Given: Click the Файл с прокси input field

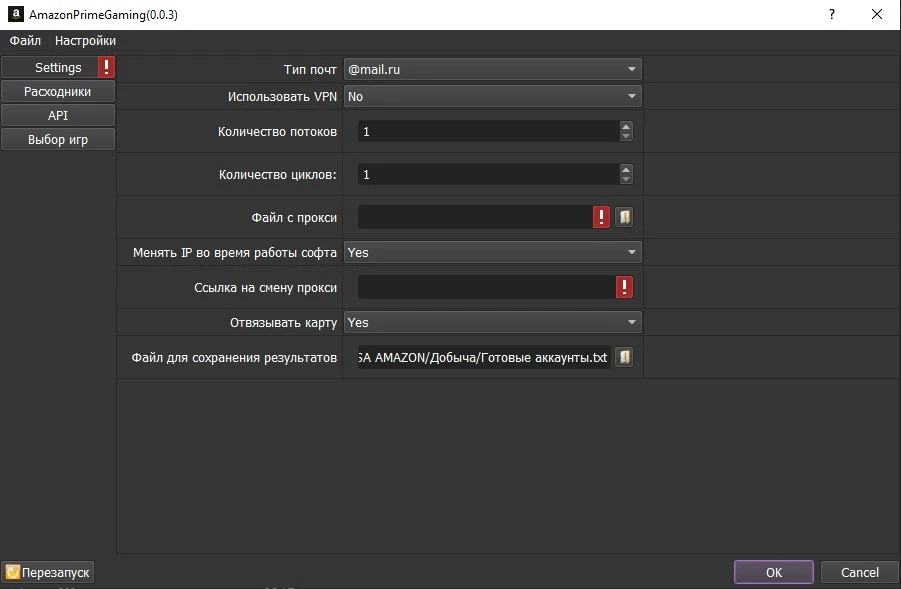Looking at the screenshot, I should pyautogui.click(x=475, y=217).
